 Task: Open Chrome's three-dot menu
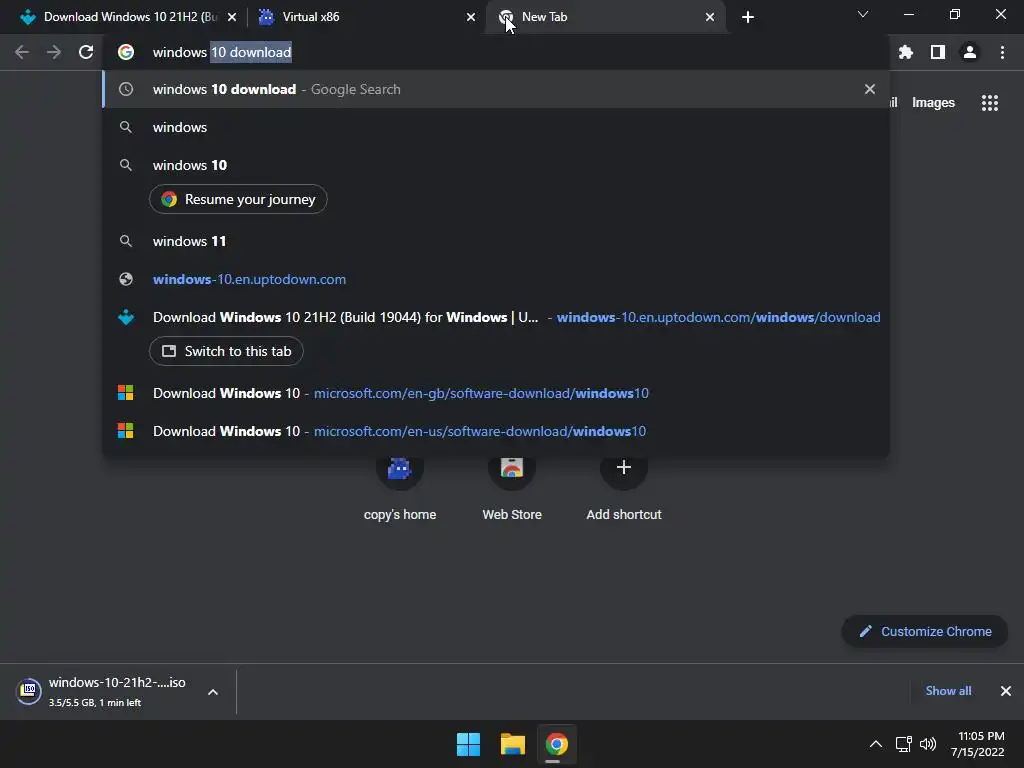click(x=1002, y=52)
